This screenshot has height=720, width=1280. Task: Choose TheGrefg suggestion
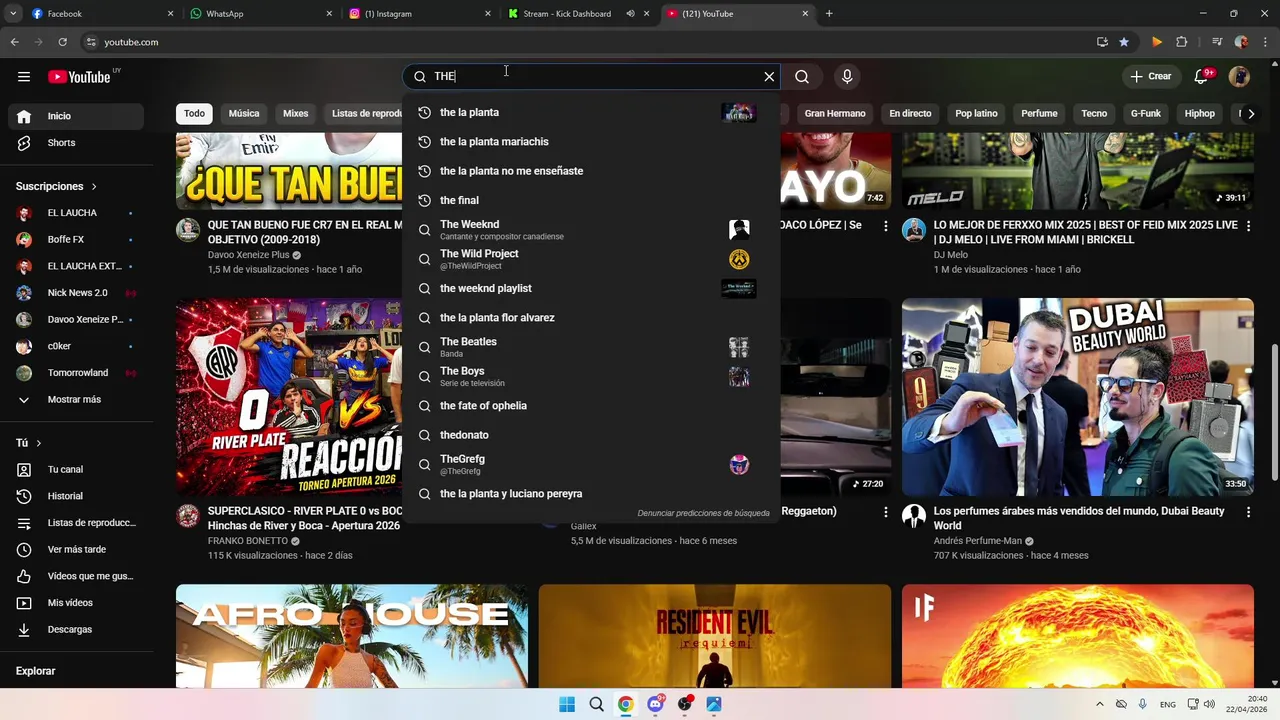591,464
